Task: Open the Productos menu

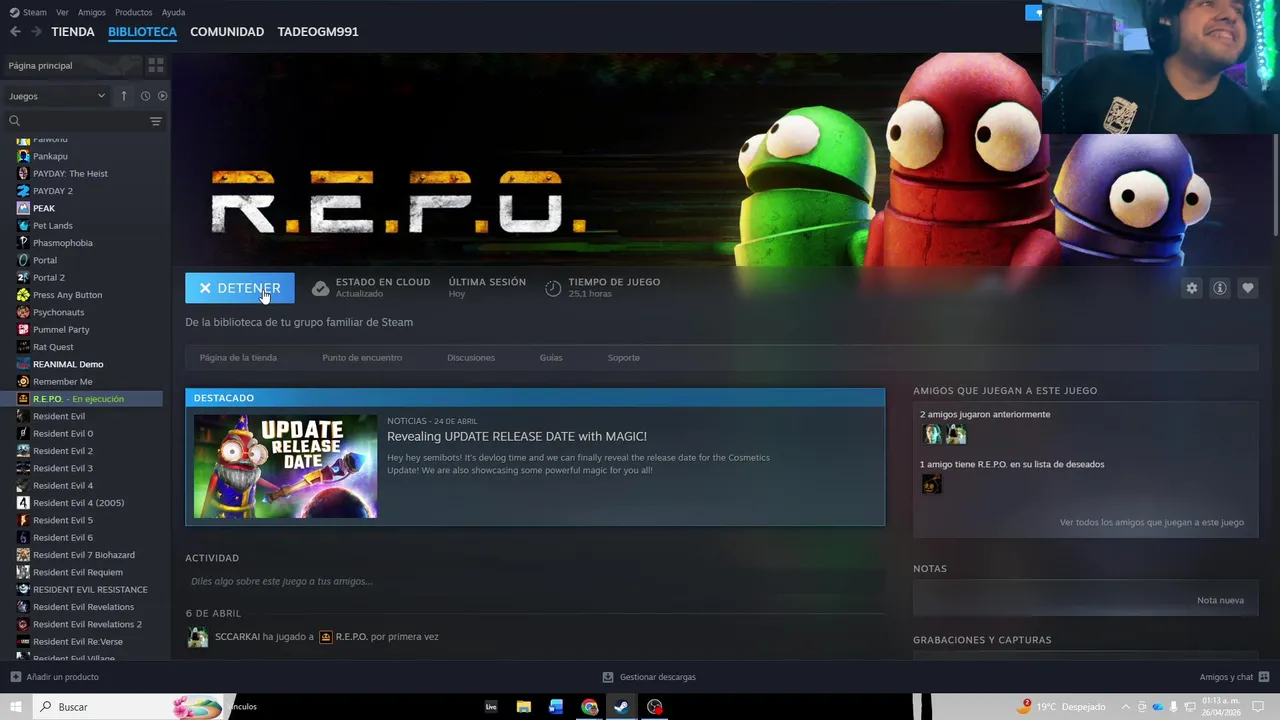Action: point(134,12)
